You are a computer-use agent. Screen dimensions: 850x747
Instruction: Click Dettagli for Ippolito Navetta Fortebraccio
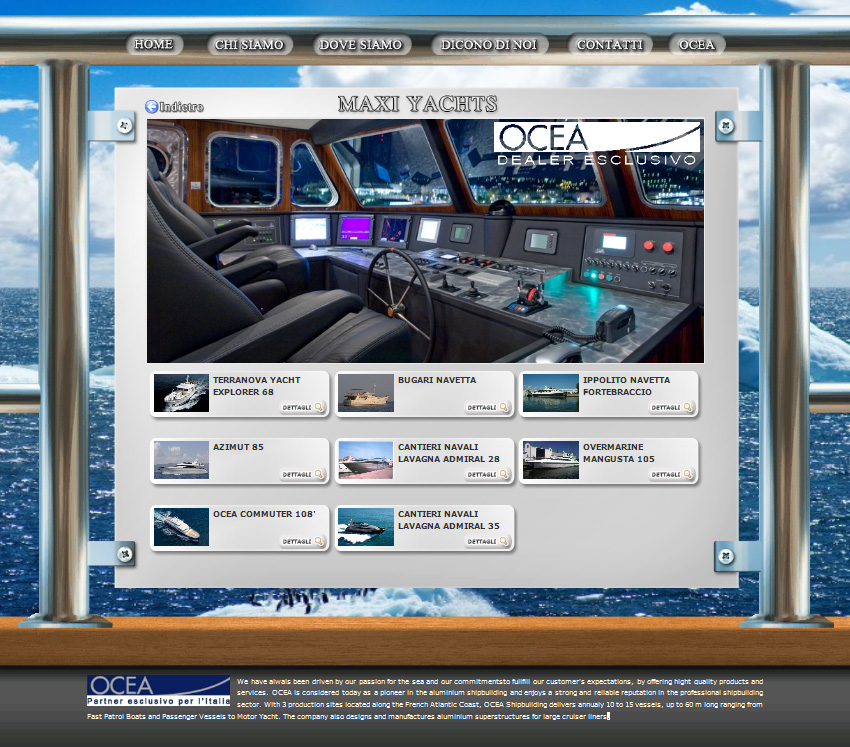(672, 407)
